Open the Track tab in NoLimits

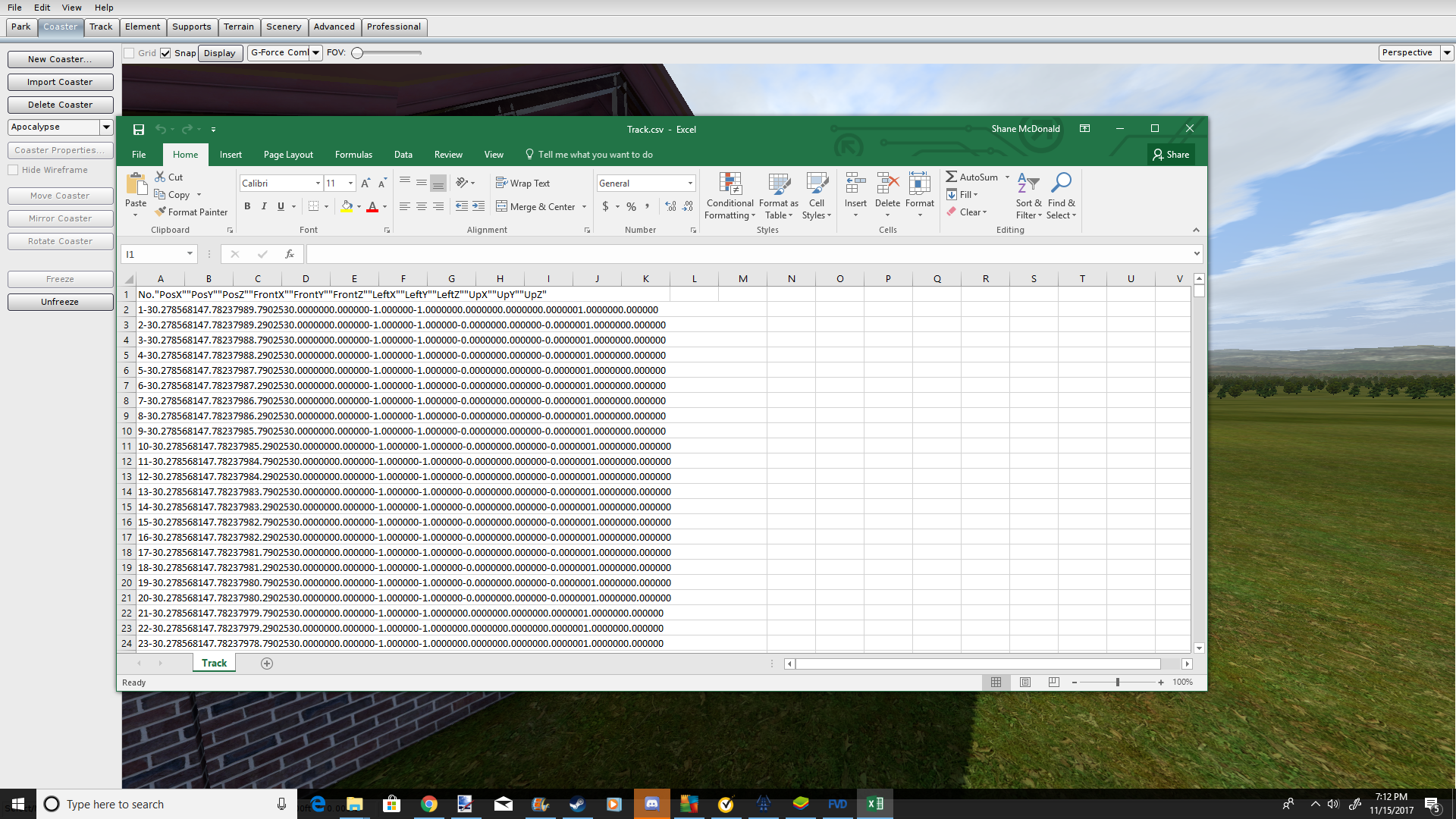[x=101, y=27]
